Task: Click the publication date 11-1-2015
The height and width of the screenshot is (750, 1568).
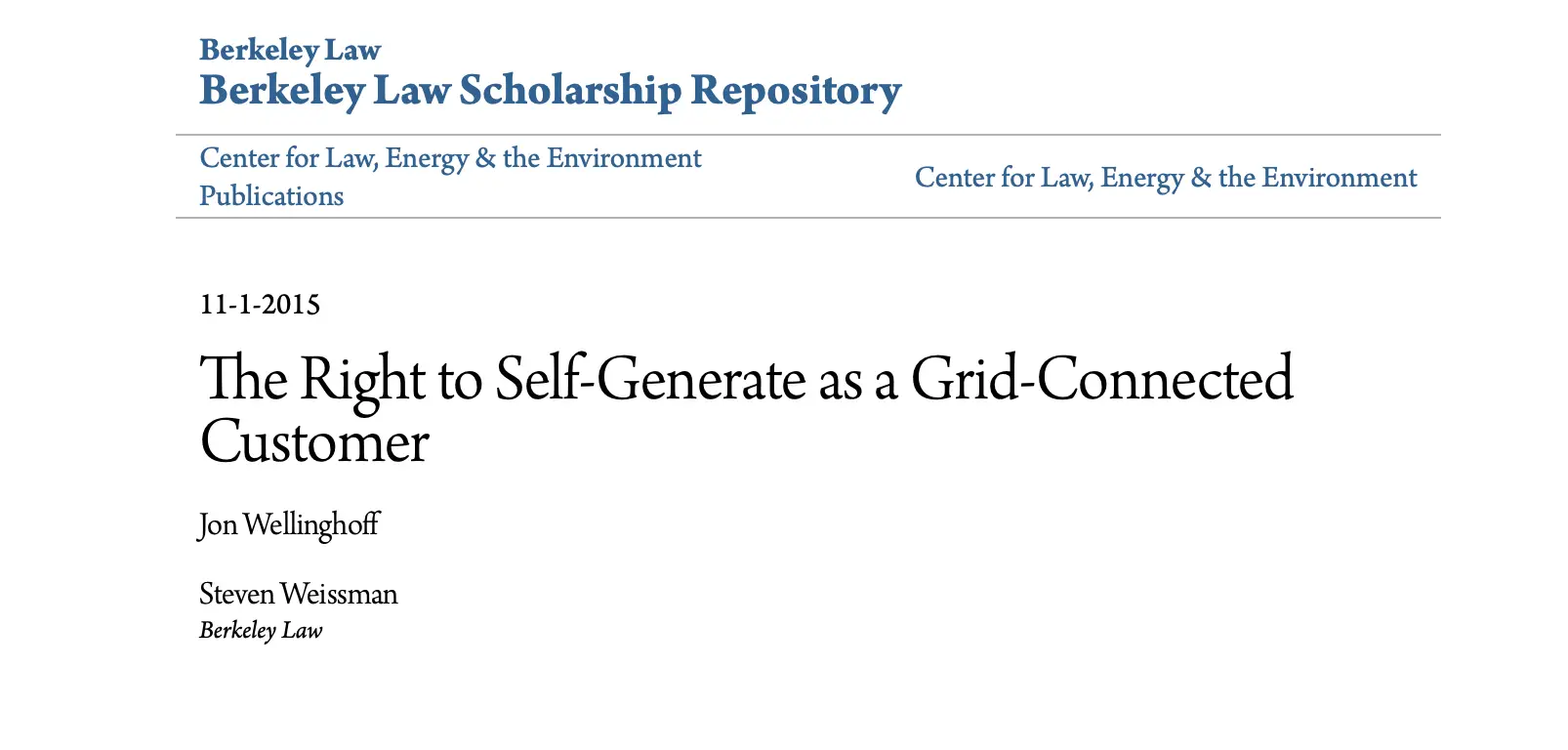Action: 260,305
